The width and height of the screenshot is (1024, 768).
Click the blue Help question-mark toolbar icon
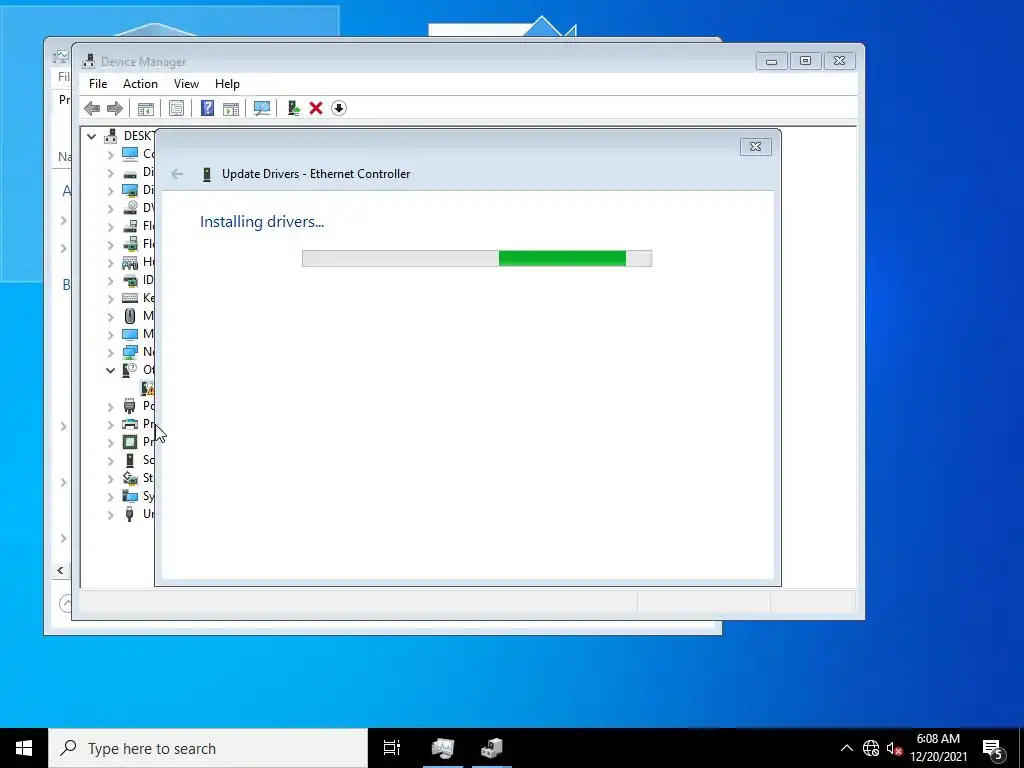(x=207, y=108)
